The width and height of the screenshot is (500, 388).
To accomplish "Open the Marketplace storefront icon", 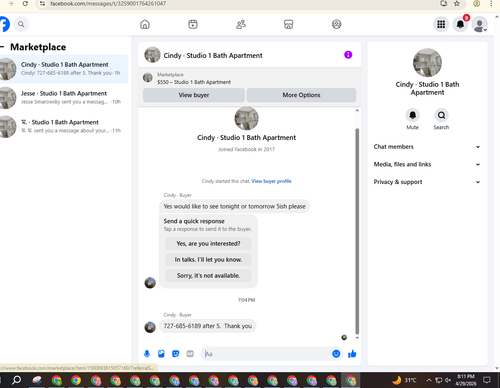I will (x=289, y=24).
